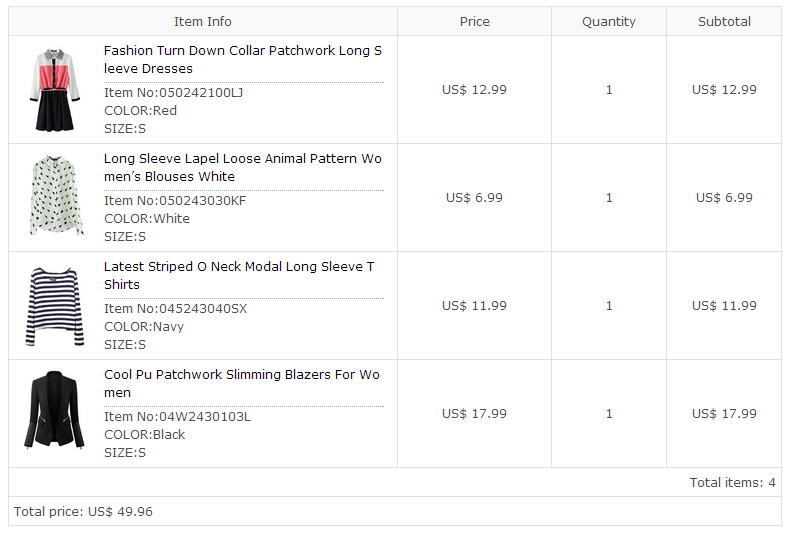
Task: Click the Quantity column header
Action: (609, 22)
